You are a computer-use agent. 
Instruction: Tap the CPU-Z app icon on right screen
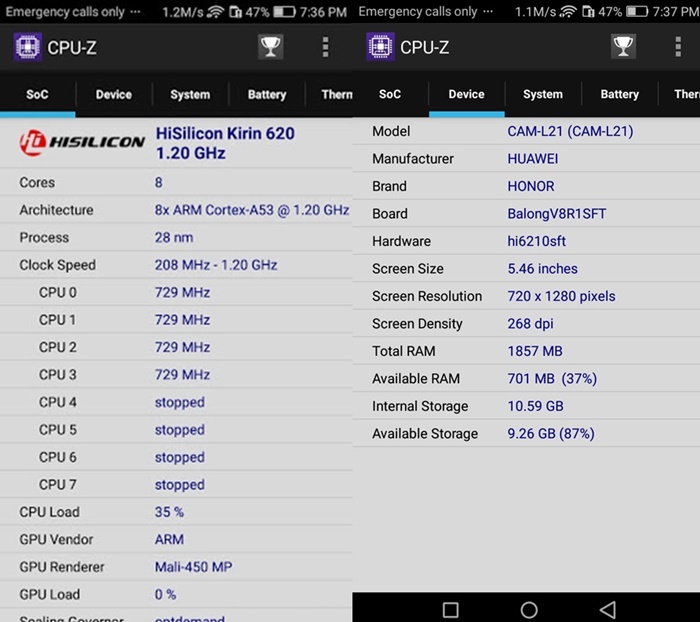380,47
